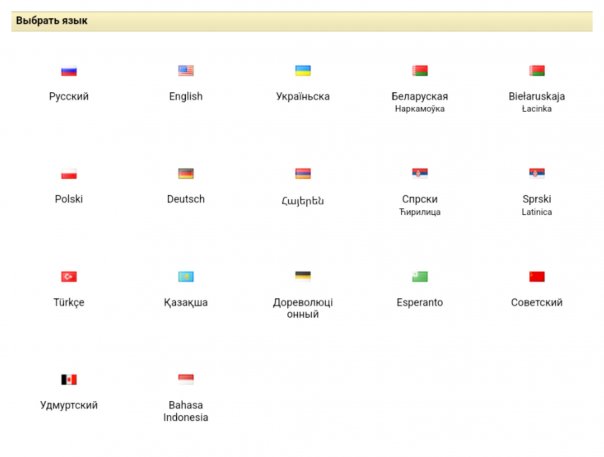
Task: Click the German flag icon
Action: (186, 173)
